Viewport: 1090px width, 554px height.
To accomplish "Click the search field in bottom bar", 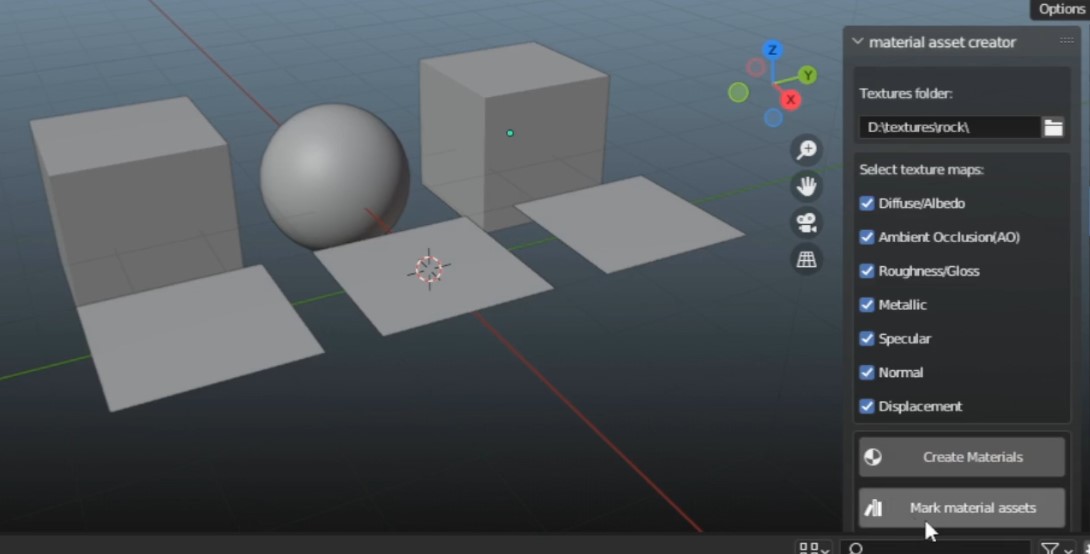I will point(935,548).
